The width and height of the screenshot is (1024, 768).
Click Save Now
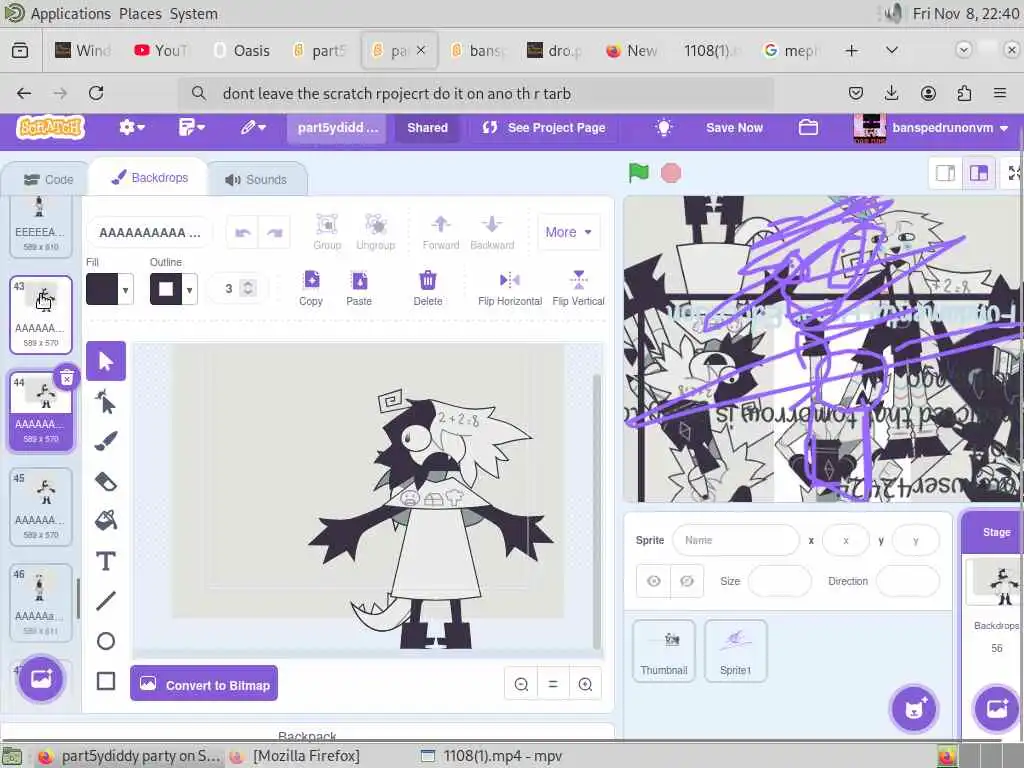[x=734, y=127]
